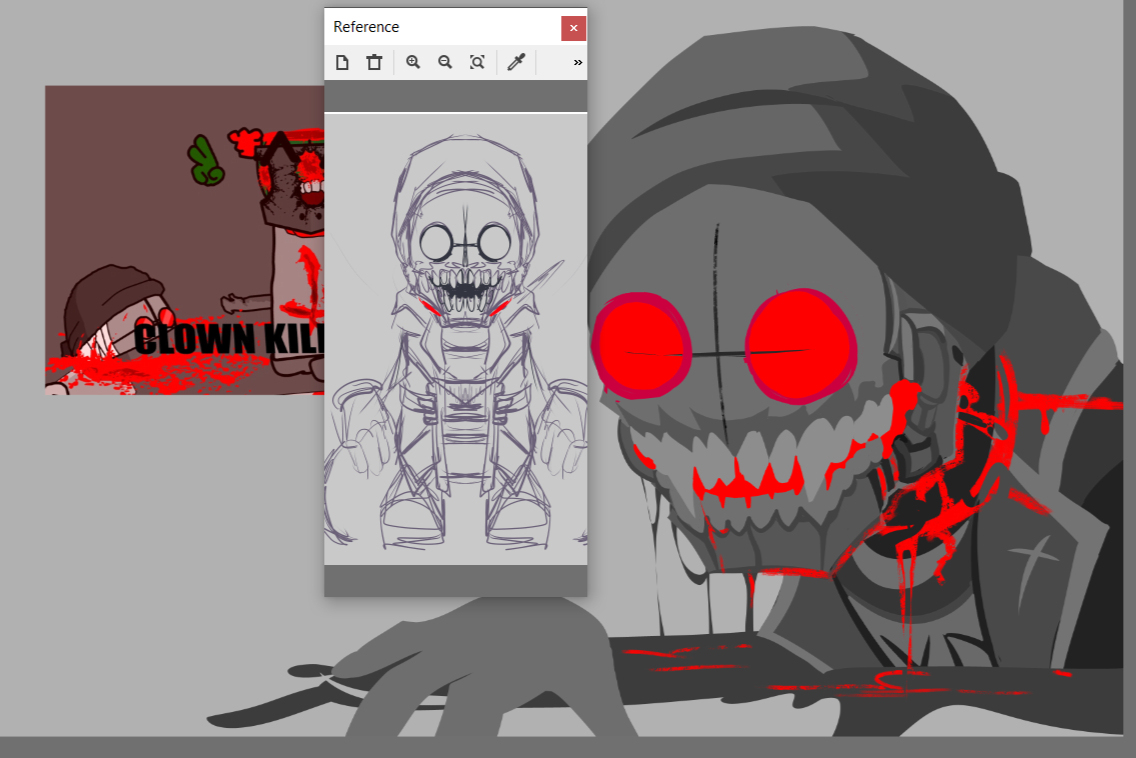Click the fit-to-window zoom icon
The width and height of the screenshot is (1136, 758).
tap(477, 63)
